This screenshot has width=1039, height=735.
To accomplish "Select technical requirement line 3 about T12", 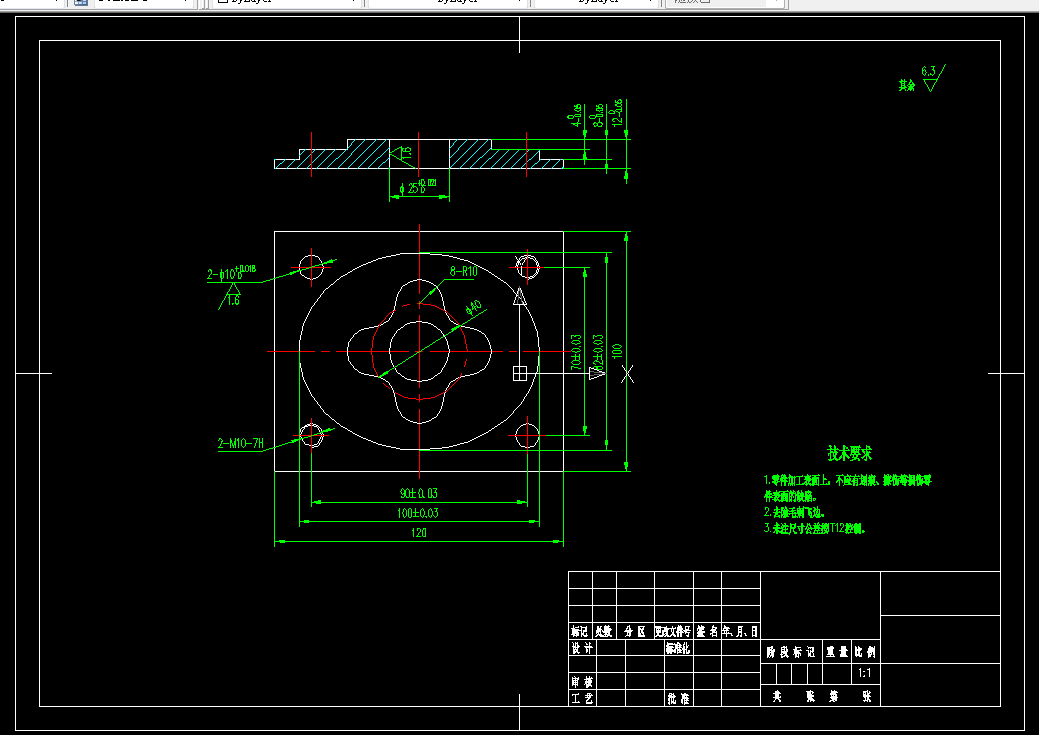I will [814, 528].
